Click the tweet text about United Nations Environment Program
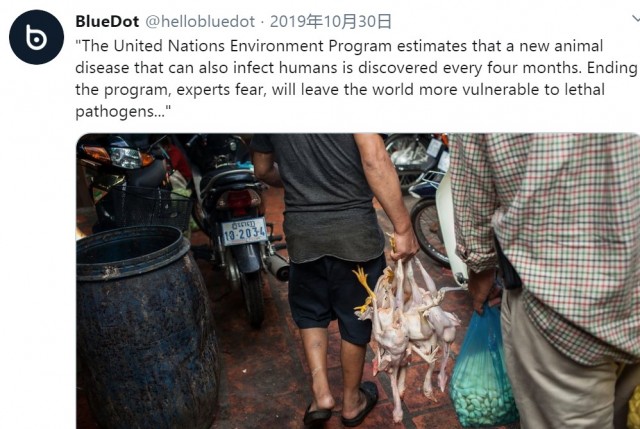 tap(356, 78)
